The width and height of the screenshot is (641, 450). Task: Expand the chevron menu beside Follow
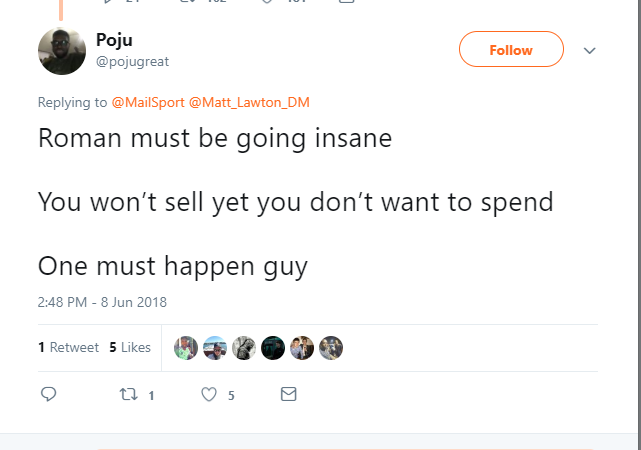589,50
